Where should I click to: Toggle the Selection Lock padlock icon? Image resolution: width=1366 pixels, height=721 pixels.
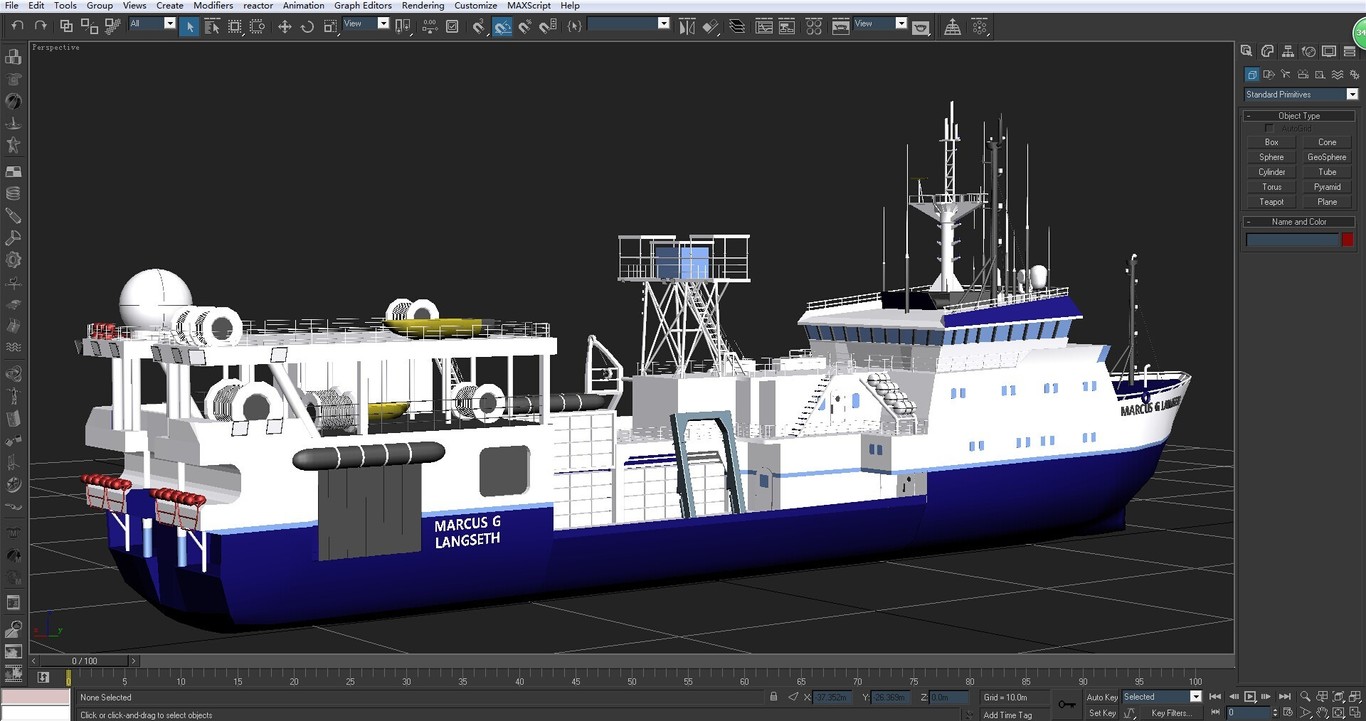point(774,697)
